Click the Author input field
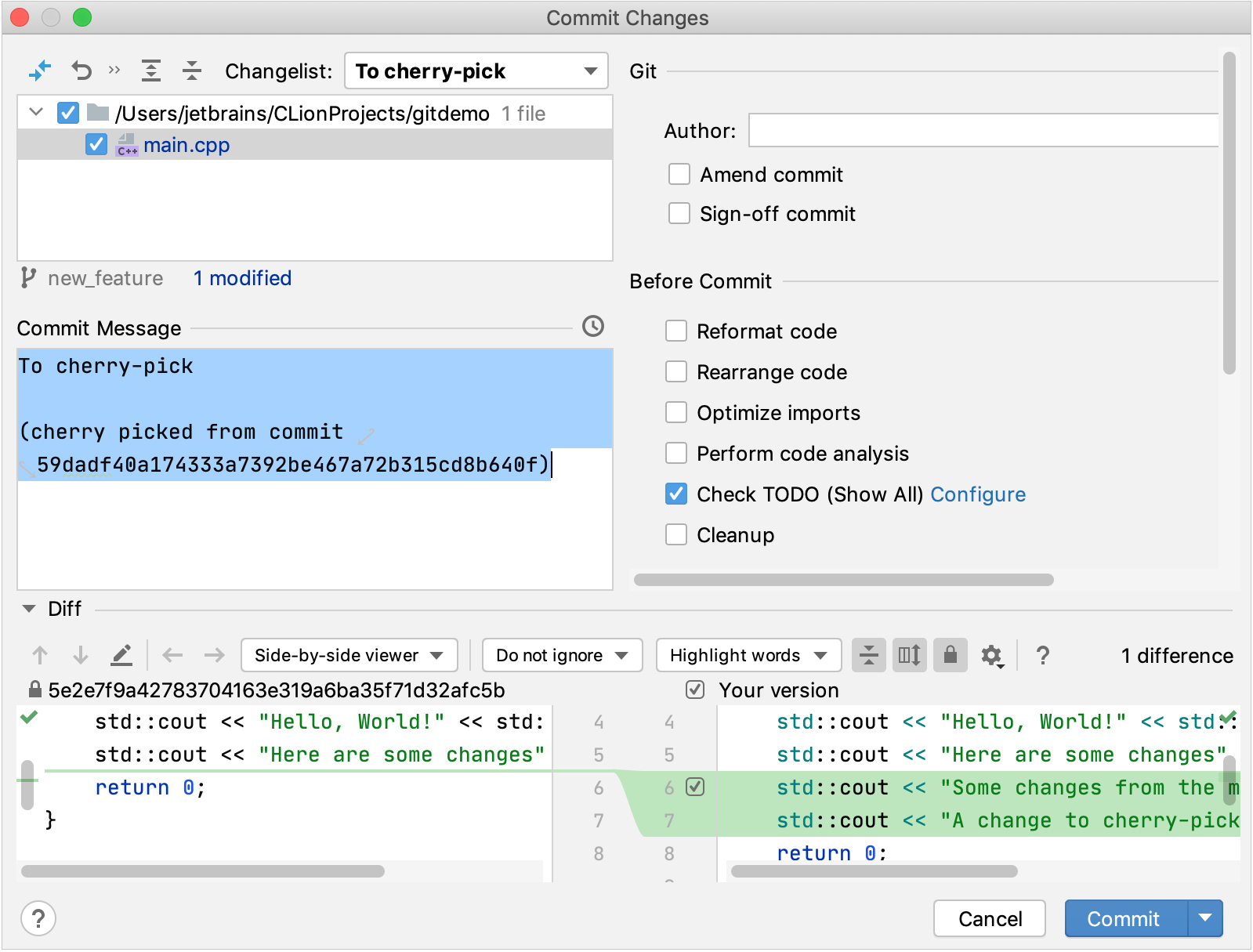Screen dimensions: 1253x952 983,131
